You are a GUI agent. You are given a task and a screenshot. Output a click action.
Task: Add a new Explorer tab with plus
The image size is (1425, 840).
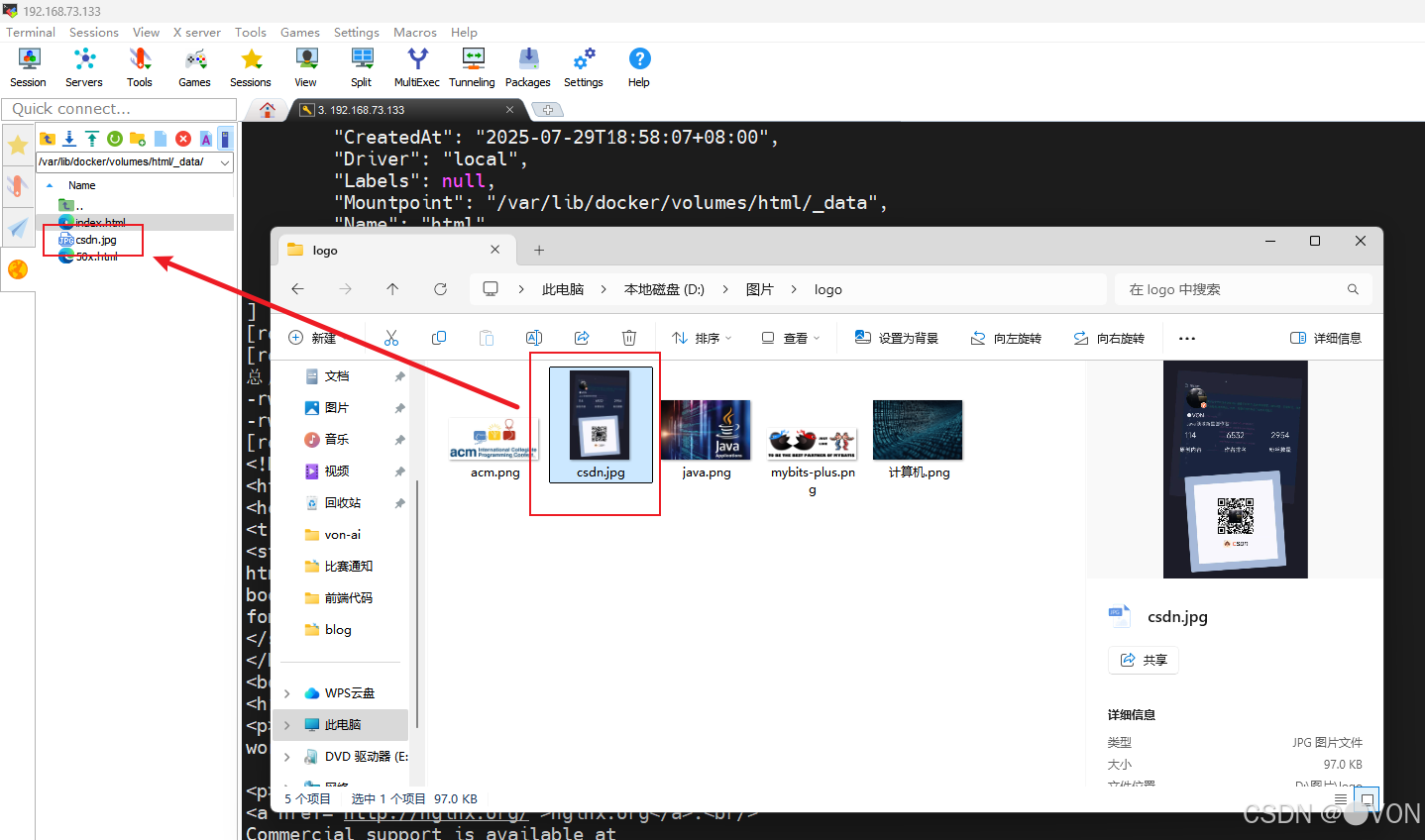click(539, 251)
